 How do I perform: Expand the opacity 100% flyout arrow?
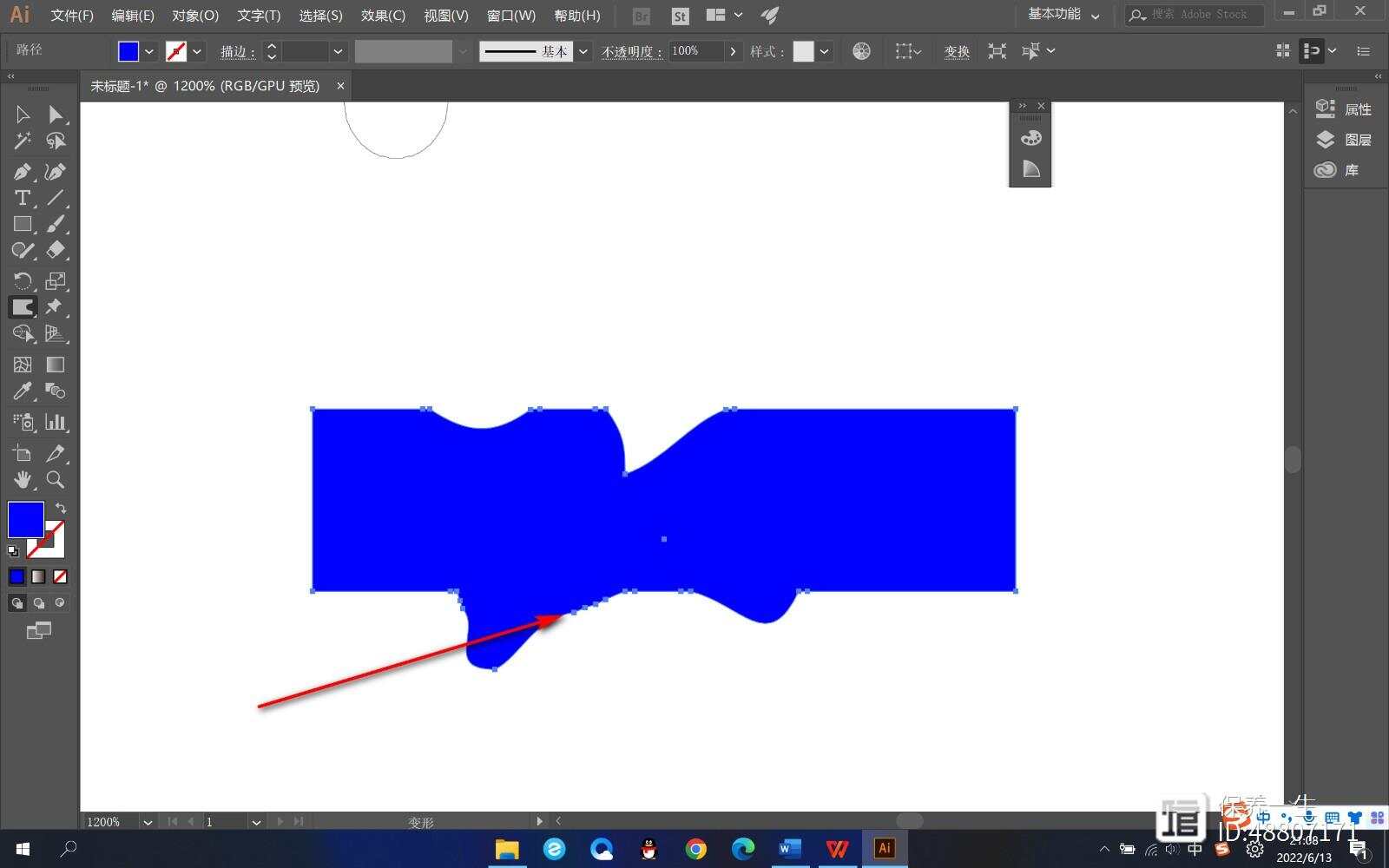pyautogui.click(x=734, y=51)
